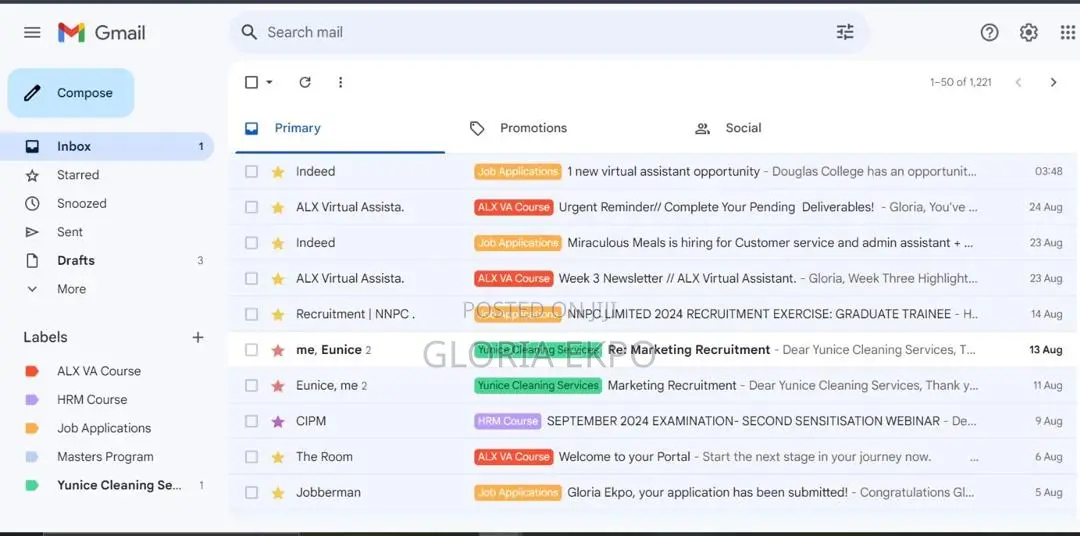
Task: Select the Indeed 03:48 email checkbox
Action: 251,172
